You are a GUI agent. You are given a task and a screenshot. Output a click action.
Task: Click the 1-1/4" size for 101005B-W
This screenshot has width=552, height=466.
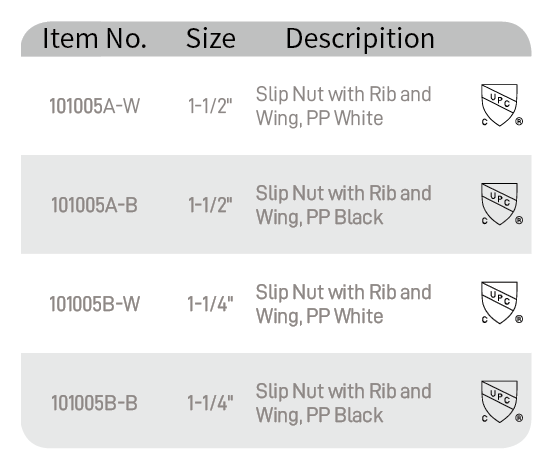[x=210, y=303]
